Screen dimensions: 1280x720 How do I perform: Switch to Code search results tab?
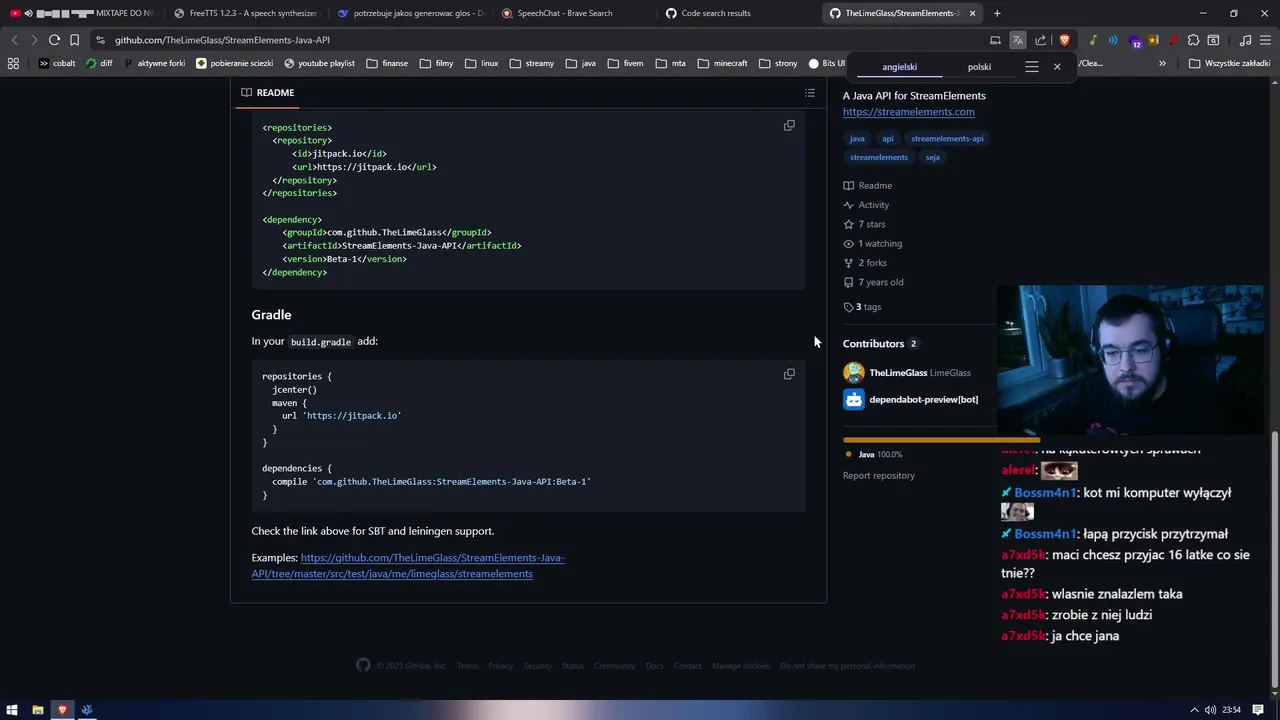[736, 13]
